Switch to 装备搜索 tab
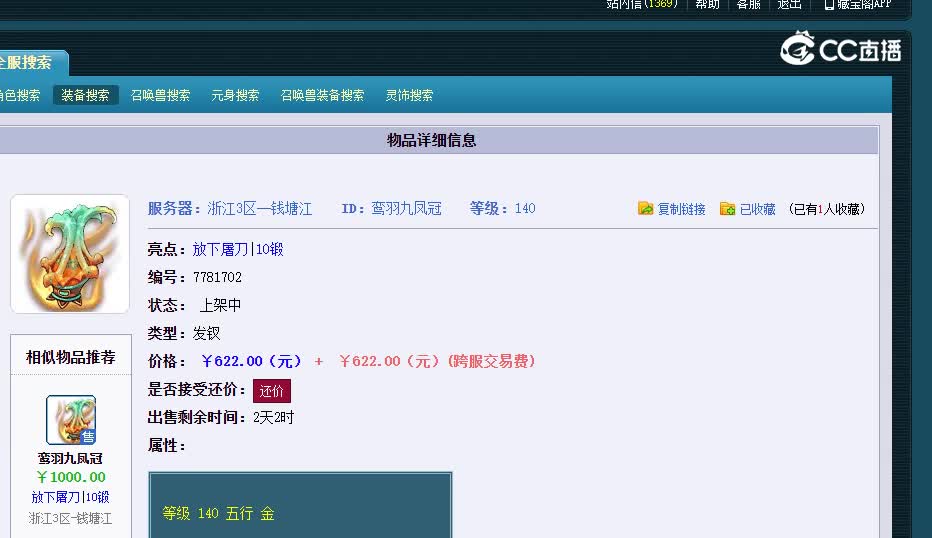The height and width of the screenshot is (538, 932). [85, 95]
